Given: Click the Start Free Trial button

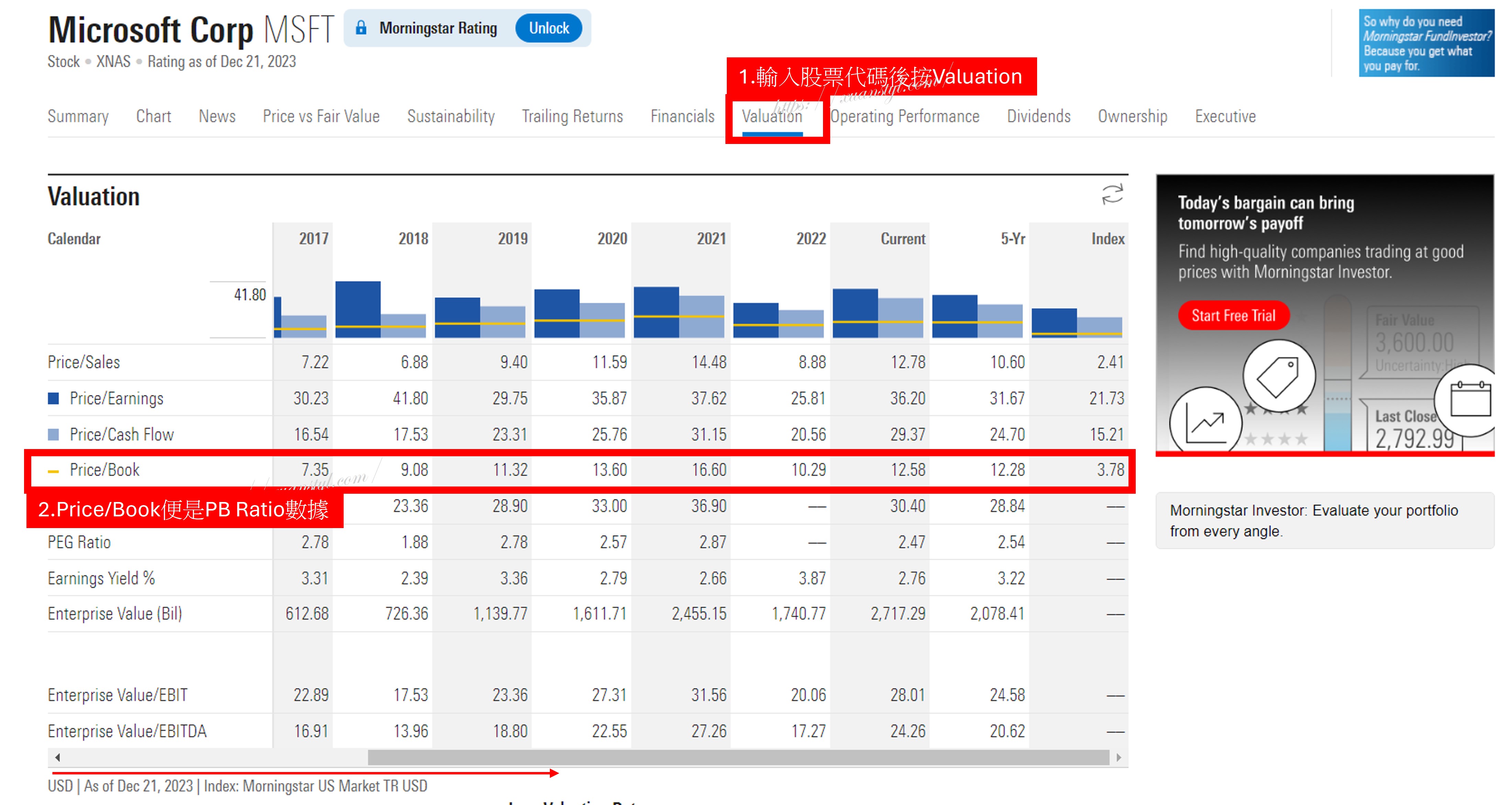Looking at the screenshot, I should [1233, 316].
